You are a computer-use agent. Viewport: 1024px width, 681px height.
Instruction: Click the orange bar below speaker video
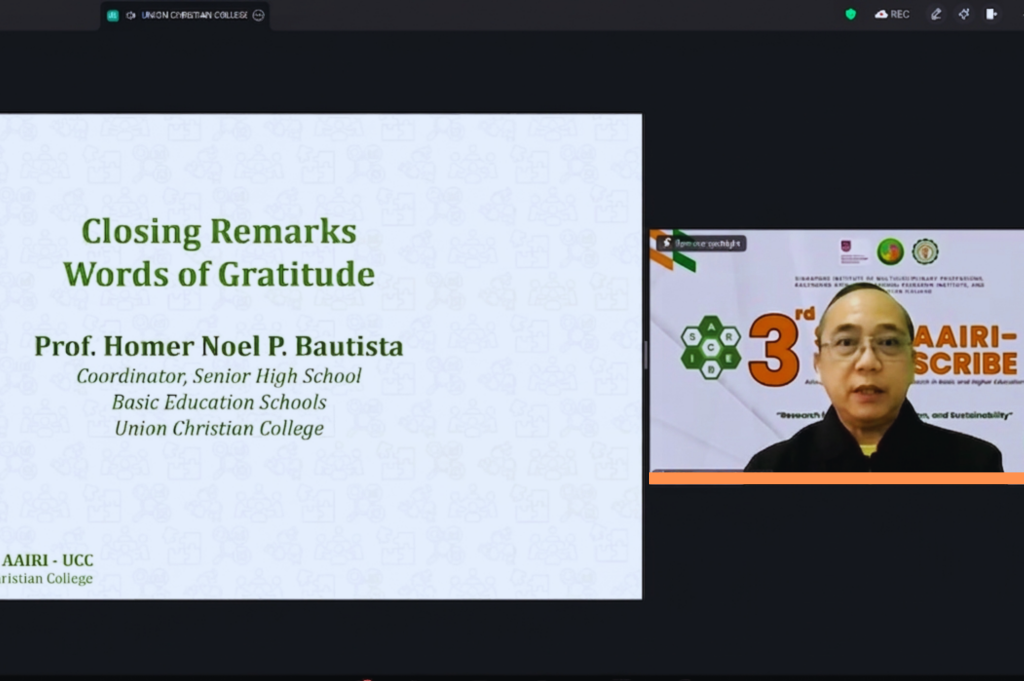836,478
